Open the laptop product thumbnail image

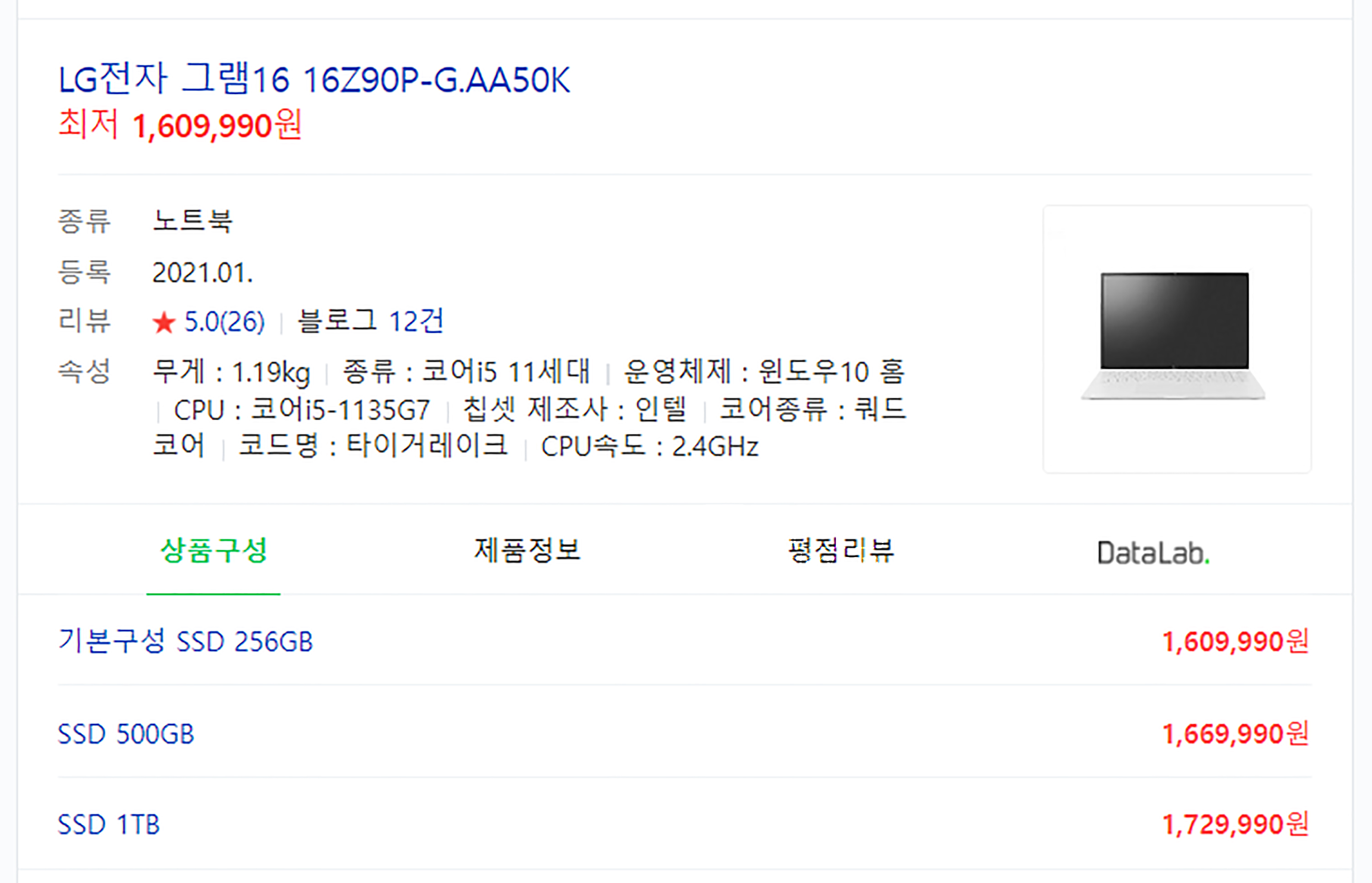(1177, 339)
